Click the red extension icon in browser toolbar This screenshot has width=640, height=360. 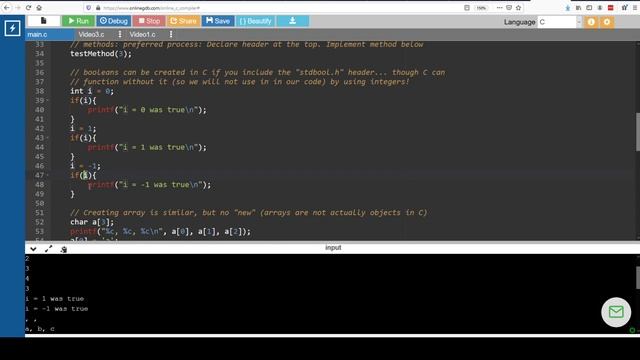611,8
